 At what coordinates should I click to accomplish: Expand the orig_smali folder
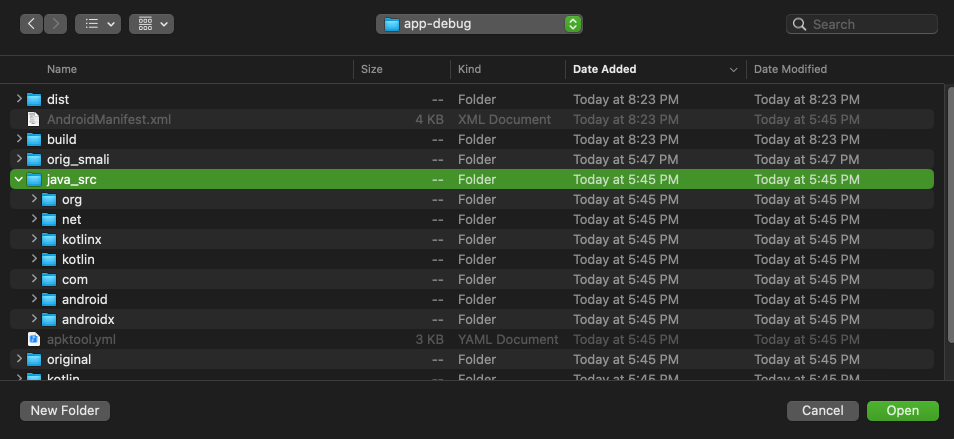[19, 159]
